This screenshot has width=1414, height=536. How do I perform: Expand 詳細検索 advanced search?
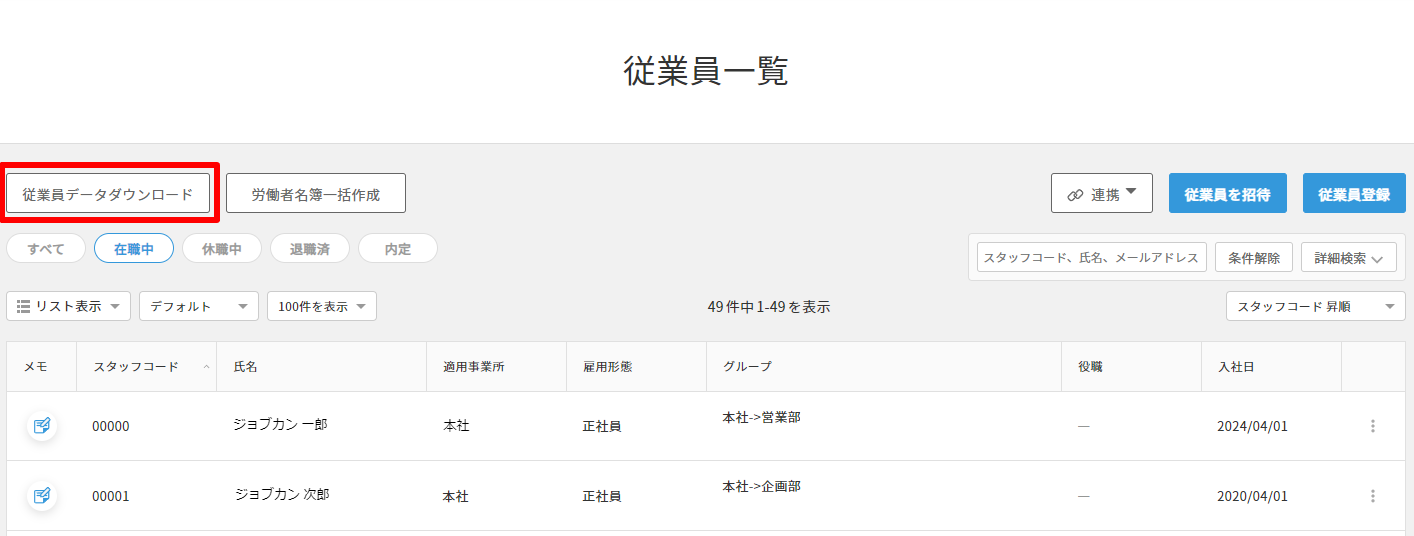[x=1348, y=258]
